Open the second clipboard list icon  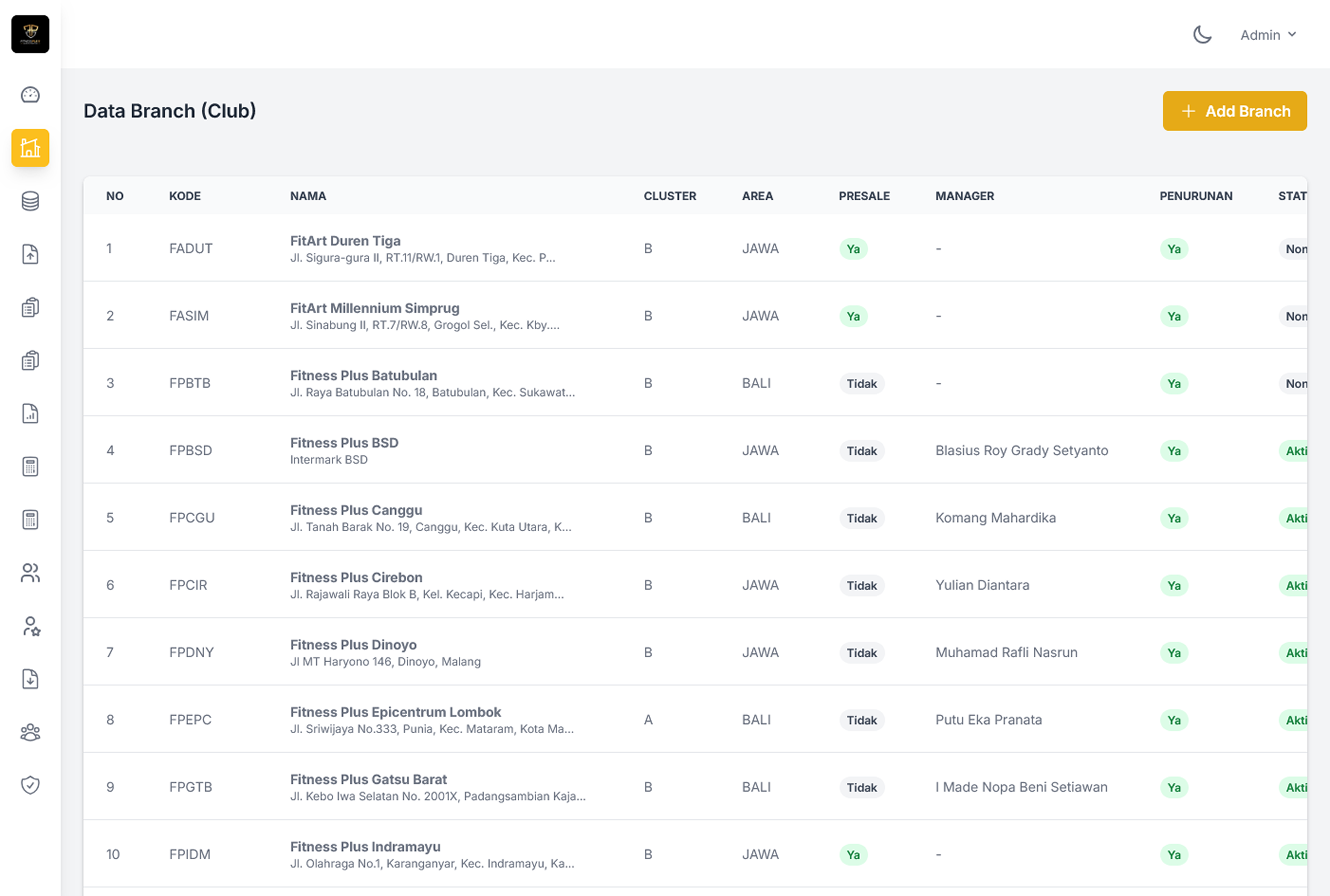coord(30,360)
